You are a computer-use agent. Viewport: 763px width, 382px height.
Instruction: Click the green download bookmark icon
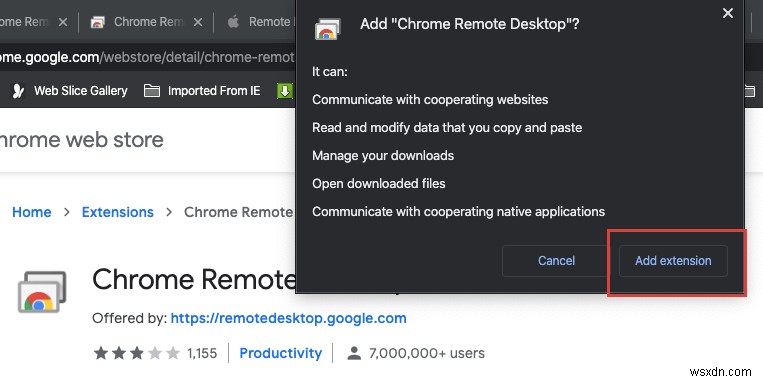pos(285,91)
